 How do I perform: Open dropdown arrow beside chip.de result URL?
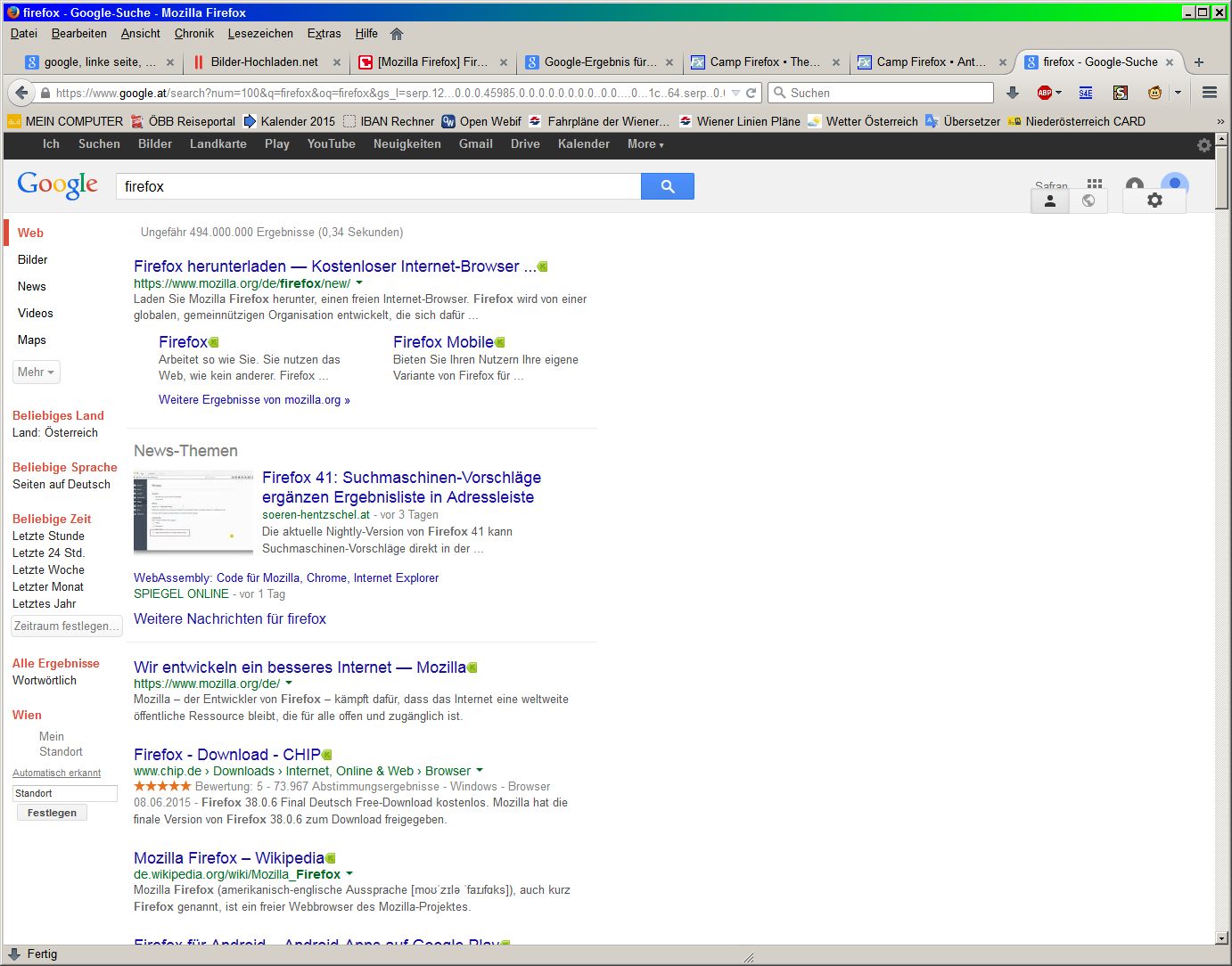pyautogui.click(x=480, y=771)
